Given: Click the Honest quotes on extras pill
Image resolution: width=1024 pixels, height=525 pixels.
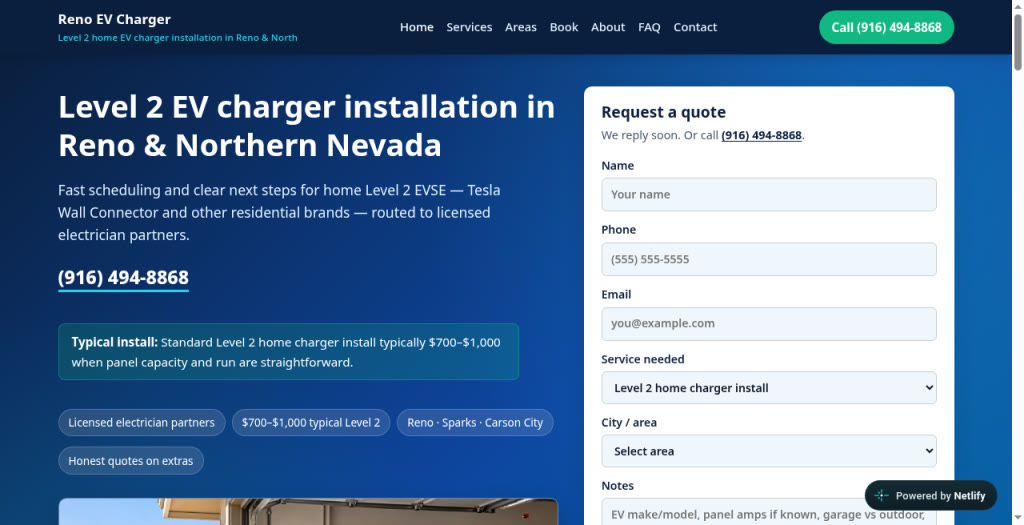Looking at the screenshot, I should pos(131,460).
